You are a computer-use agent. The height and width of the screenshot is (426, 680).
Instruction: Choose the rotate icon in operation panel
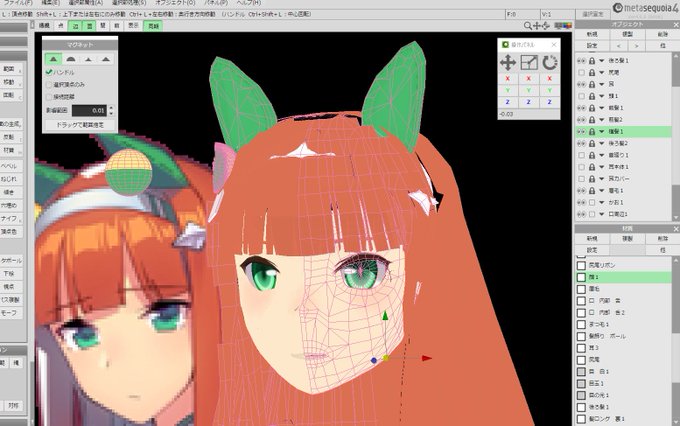(x=549, y=63)
